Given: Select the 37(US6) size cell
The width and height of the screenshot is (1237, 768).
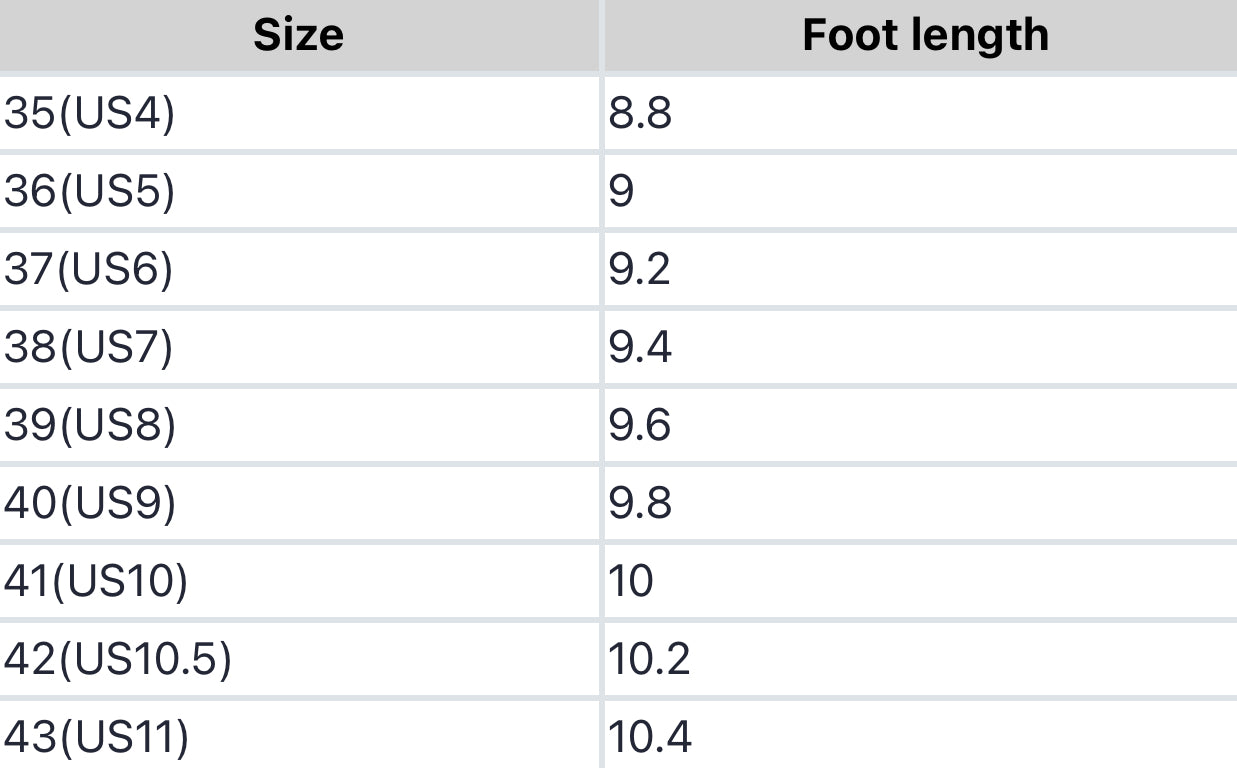Looking at the screenshot, I should (89, 270).
